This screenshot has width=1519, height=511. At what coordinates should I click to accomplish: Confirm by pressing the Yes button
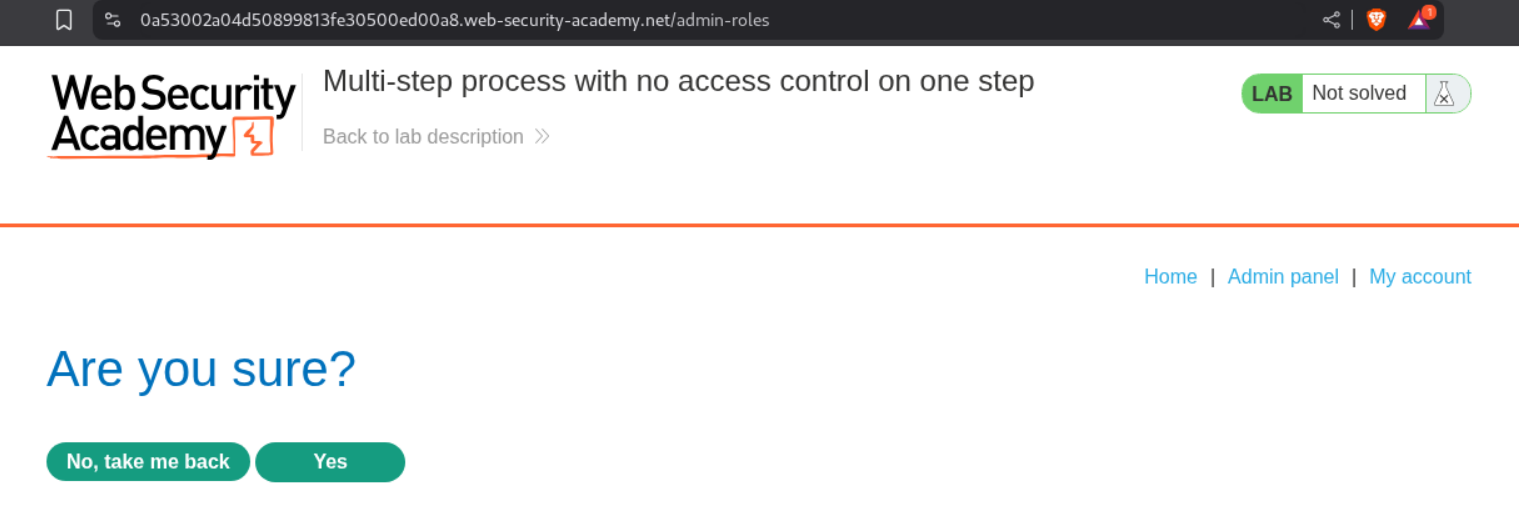tap(330, 462)
